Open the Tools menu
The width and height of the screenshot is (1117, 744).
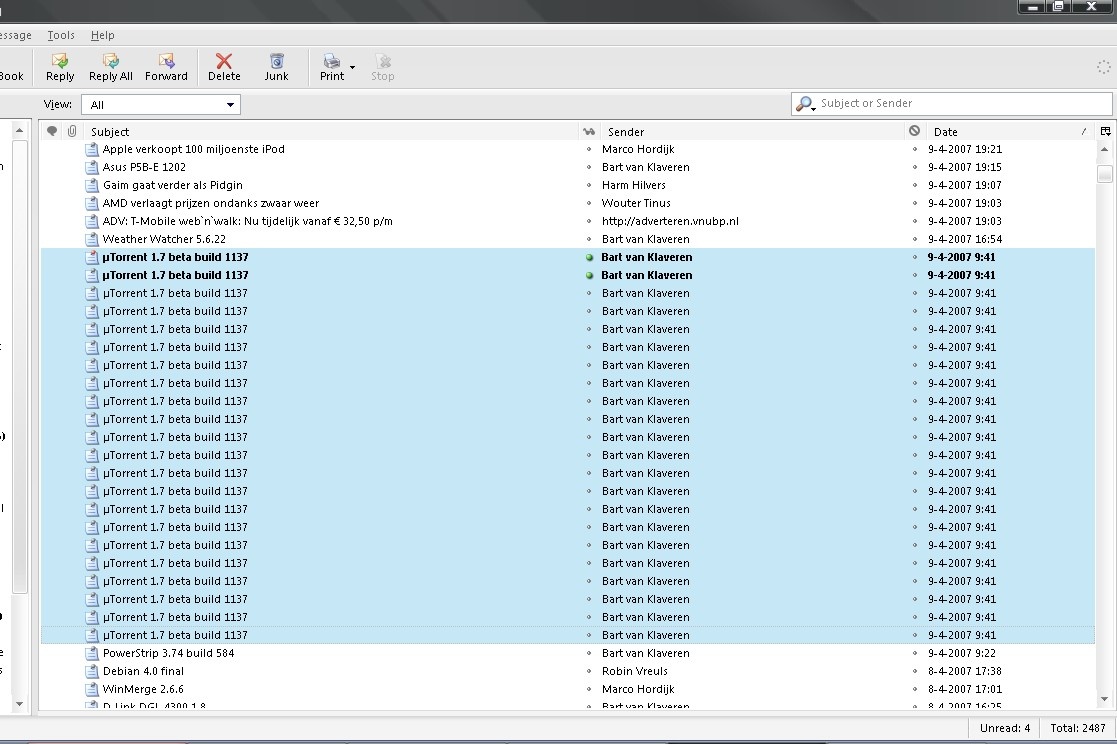pyautogui.click(x=61, y=35)
